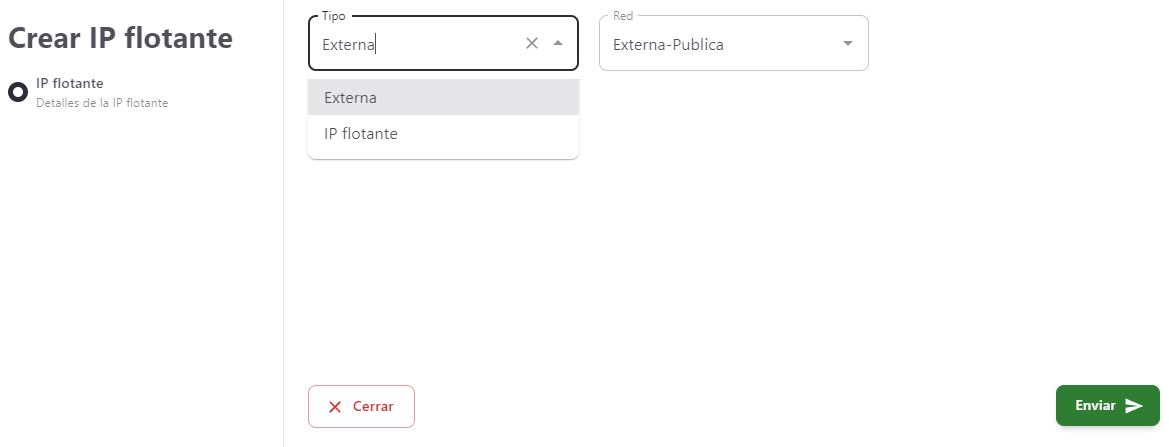Click the "Red" field label
This screenshot has width=1169, height=447.
pyautogui.click(x=623, y=16)
